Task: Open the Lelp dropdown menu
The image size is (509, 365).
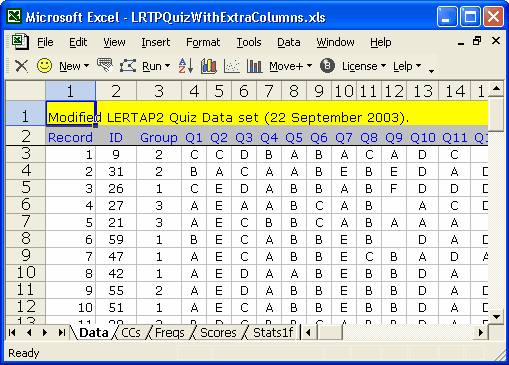Action: [x=407, y=66]
